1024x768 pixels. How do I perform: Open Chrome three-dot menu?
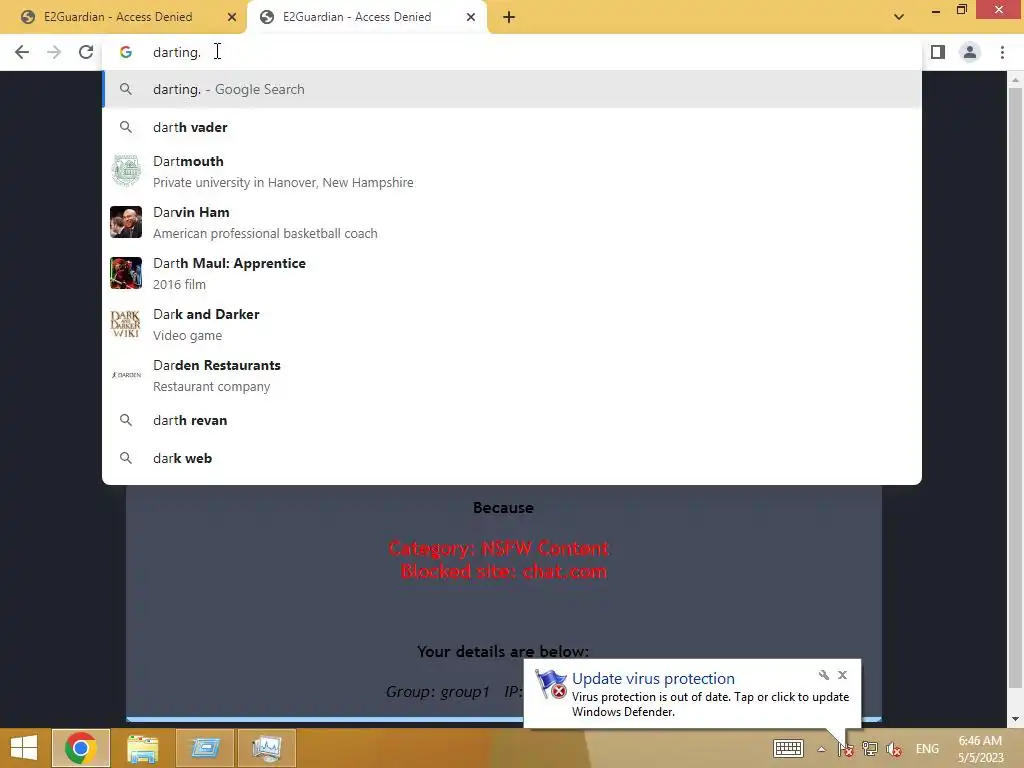click(x=1002, y=52)
